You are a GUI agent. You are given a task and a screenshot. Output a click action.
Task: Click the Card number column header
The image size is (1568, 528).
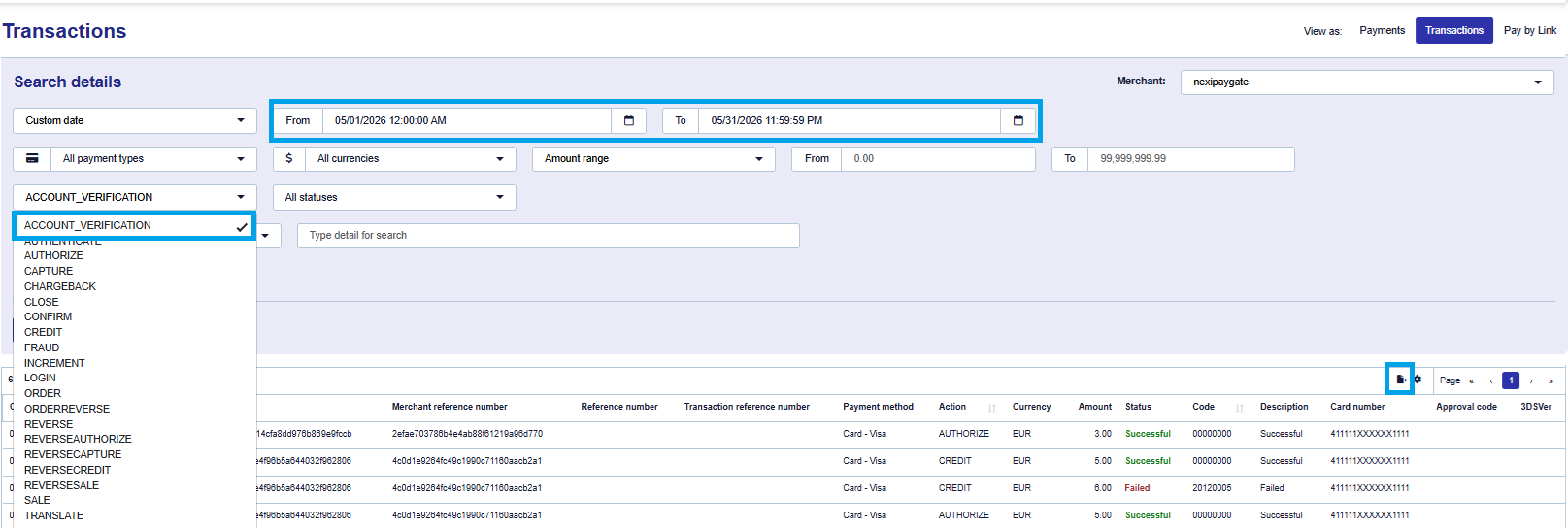tap(1357, 407)
